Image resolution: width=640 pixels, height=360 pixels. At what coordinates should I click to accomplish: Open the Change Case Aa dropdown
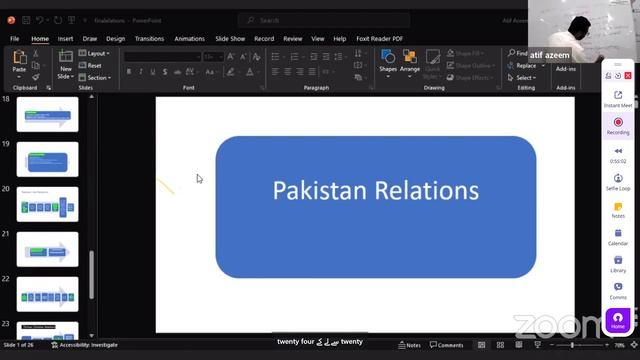coord(211,72)
